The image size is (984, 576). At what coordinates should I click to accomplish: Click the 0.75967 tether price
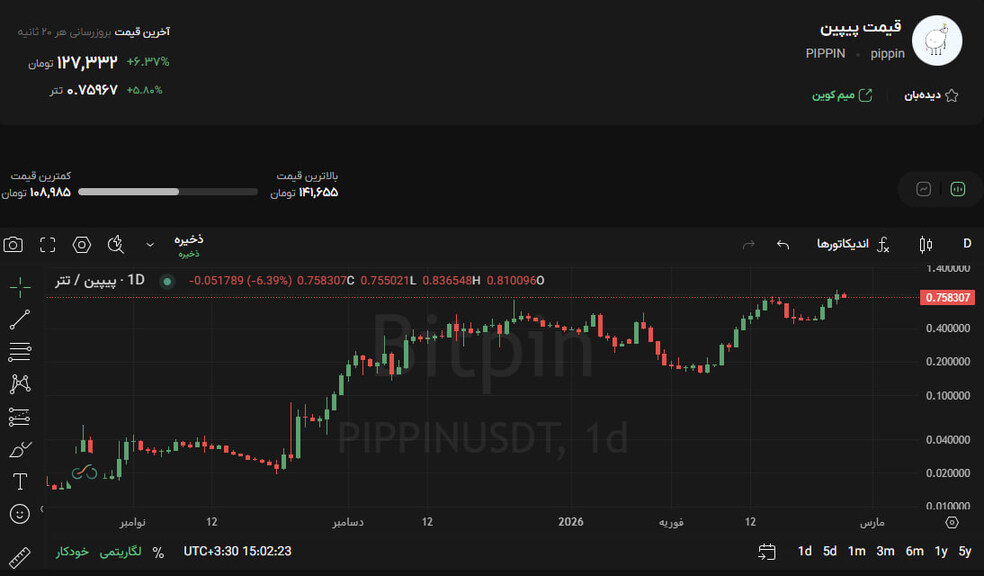[x=92, y=90]
